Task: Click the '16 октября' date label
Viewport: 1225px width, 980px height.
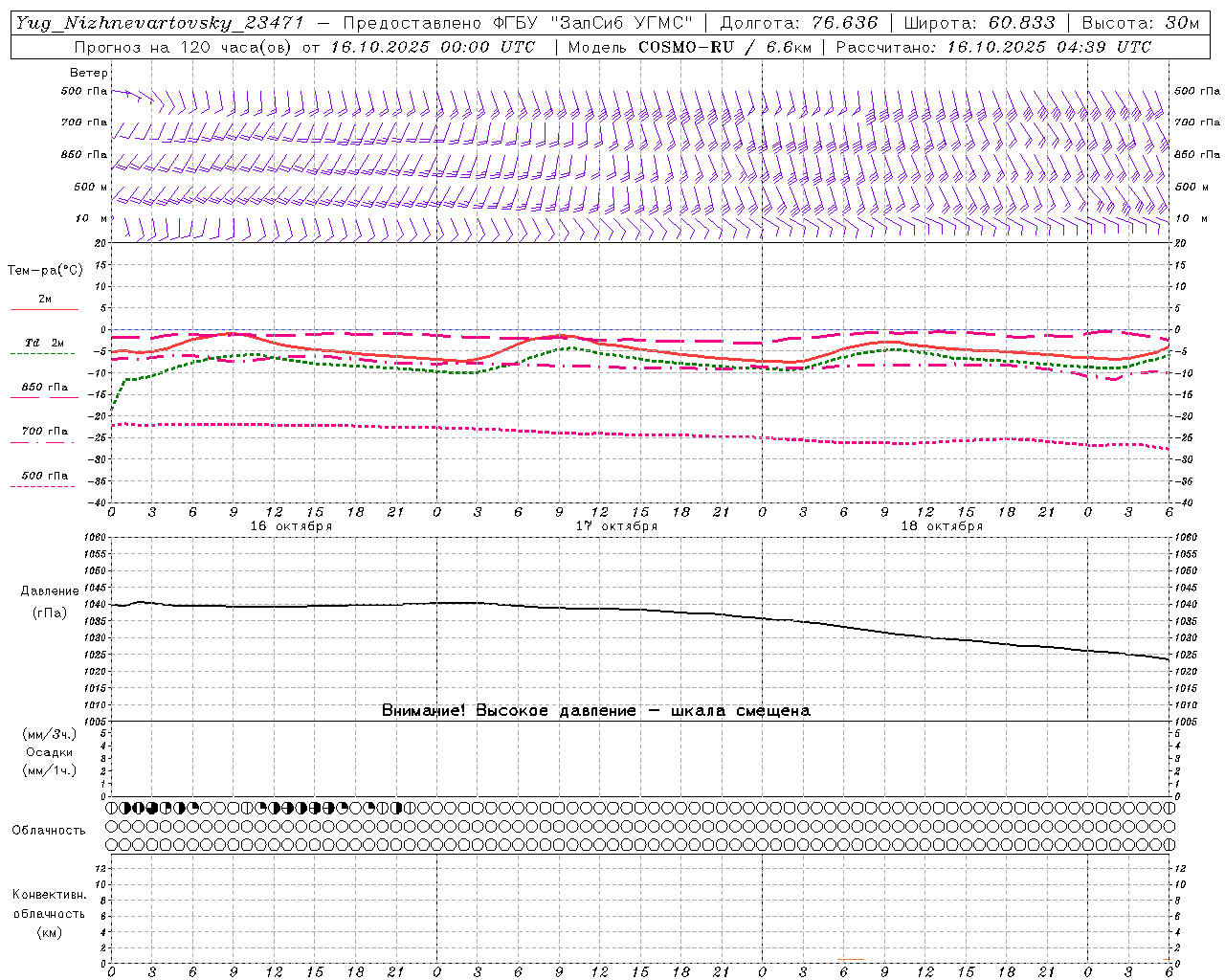Action: (x=291, y=526)
